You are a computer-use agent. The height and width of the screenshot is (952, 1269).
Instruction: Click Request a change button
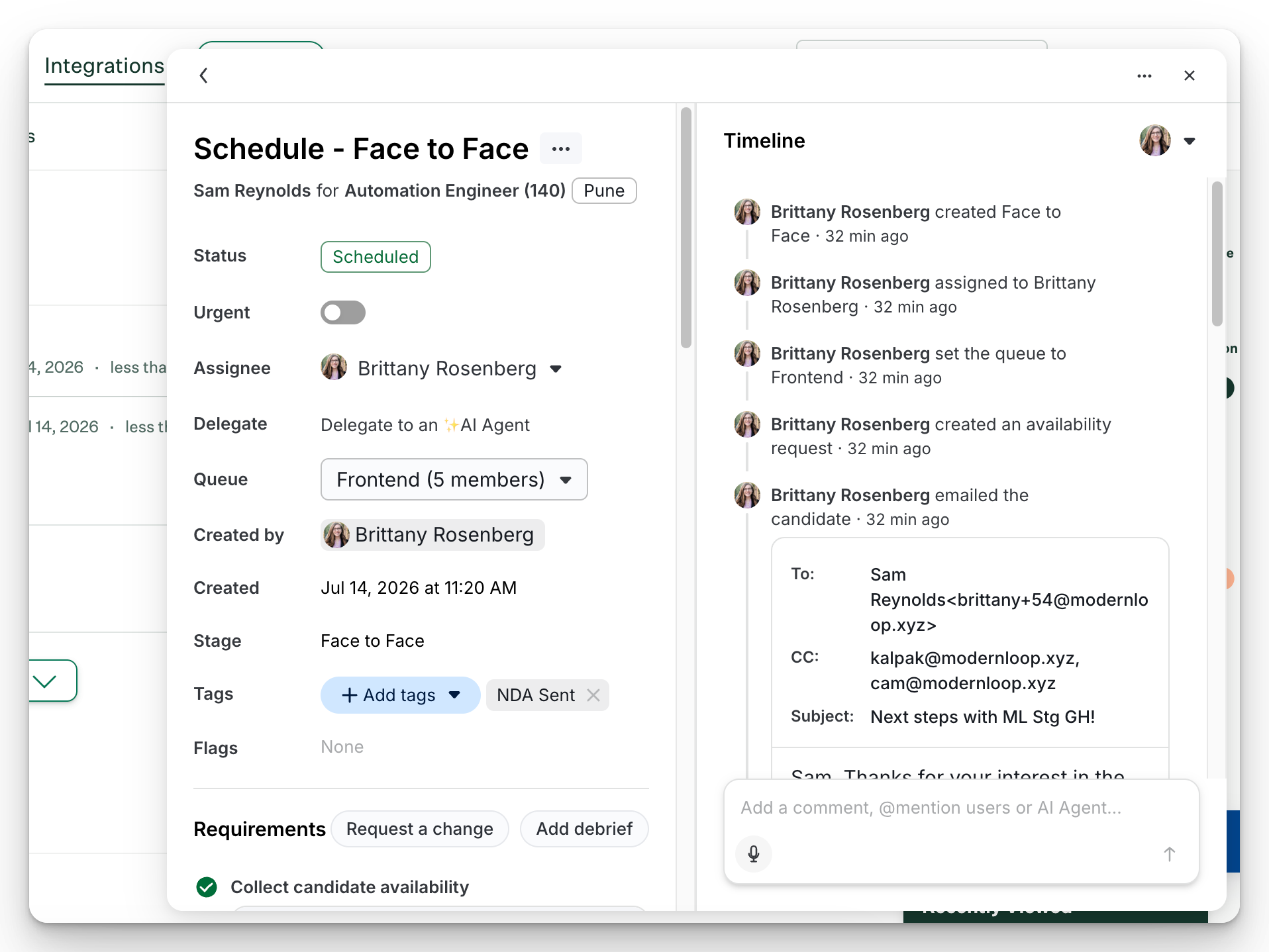(419, 829)
